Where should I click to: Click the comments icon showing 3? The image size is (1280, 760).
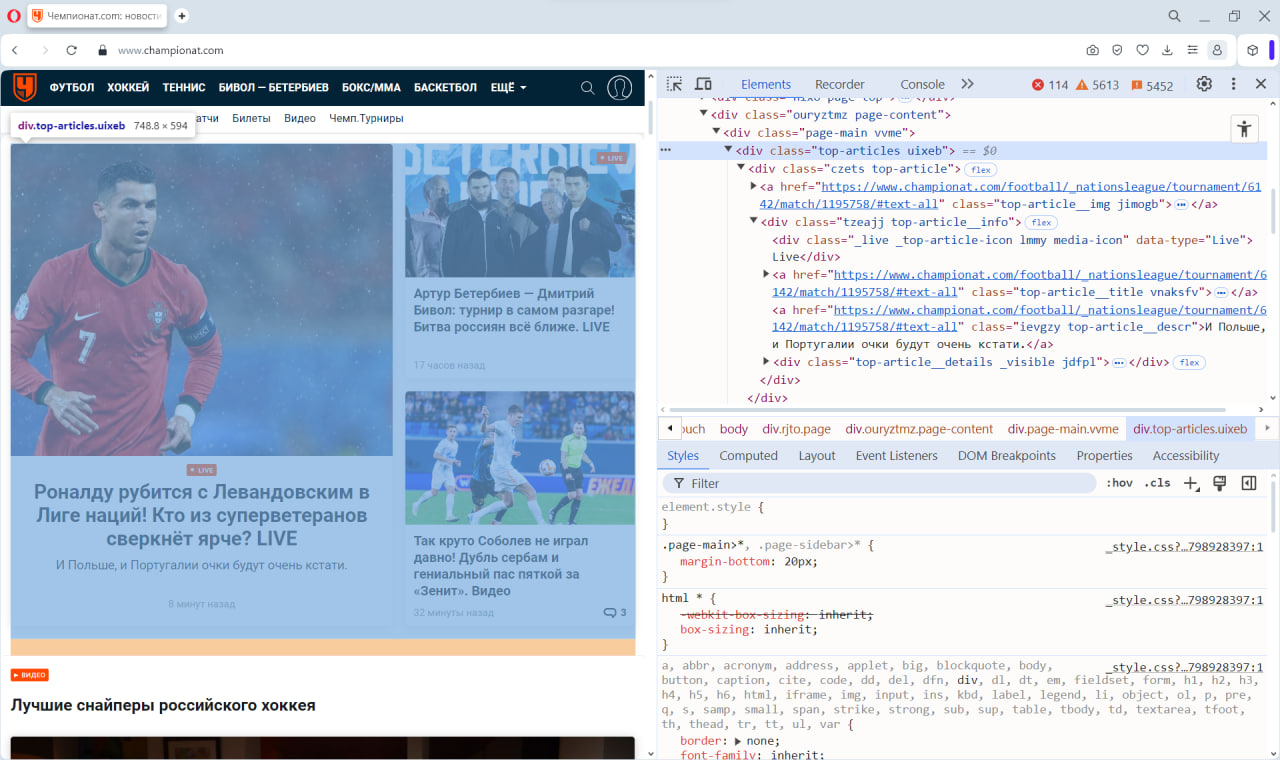614,612
